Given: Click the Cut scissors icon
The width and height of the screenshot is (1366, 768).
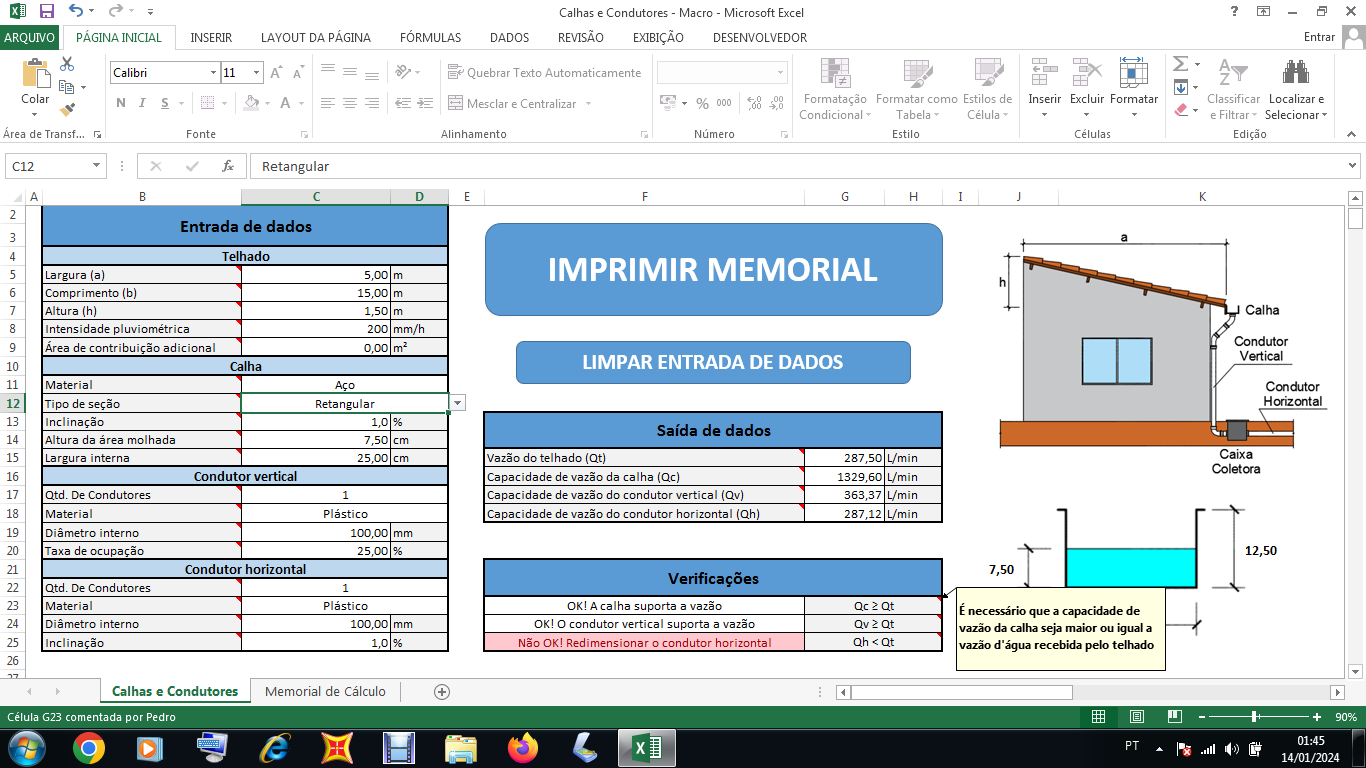Looking at the screenshot, I should pyautogui.click(x=67, y=64).
